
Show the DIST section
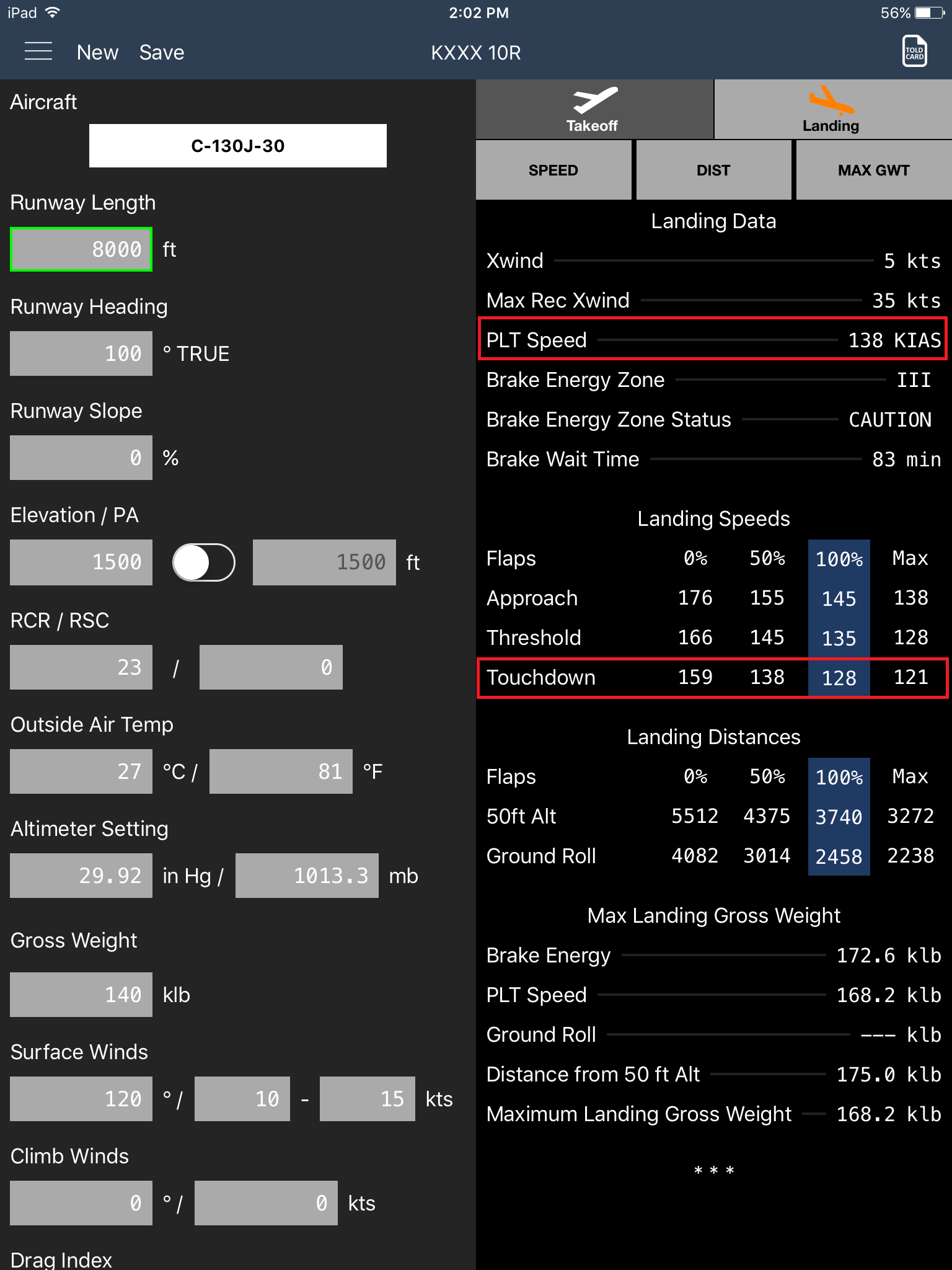click(x=713, y=171)
